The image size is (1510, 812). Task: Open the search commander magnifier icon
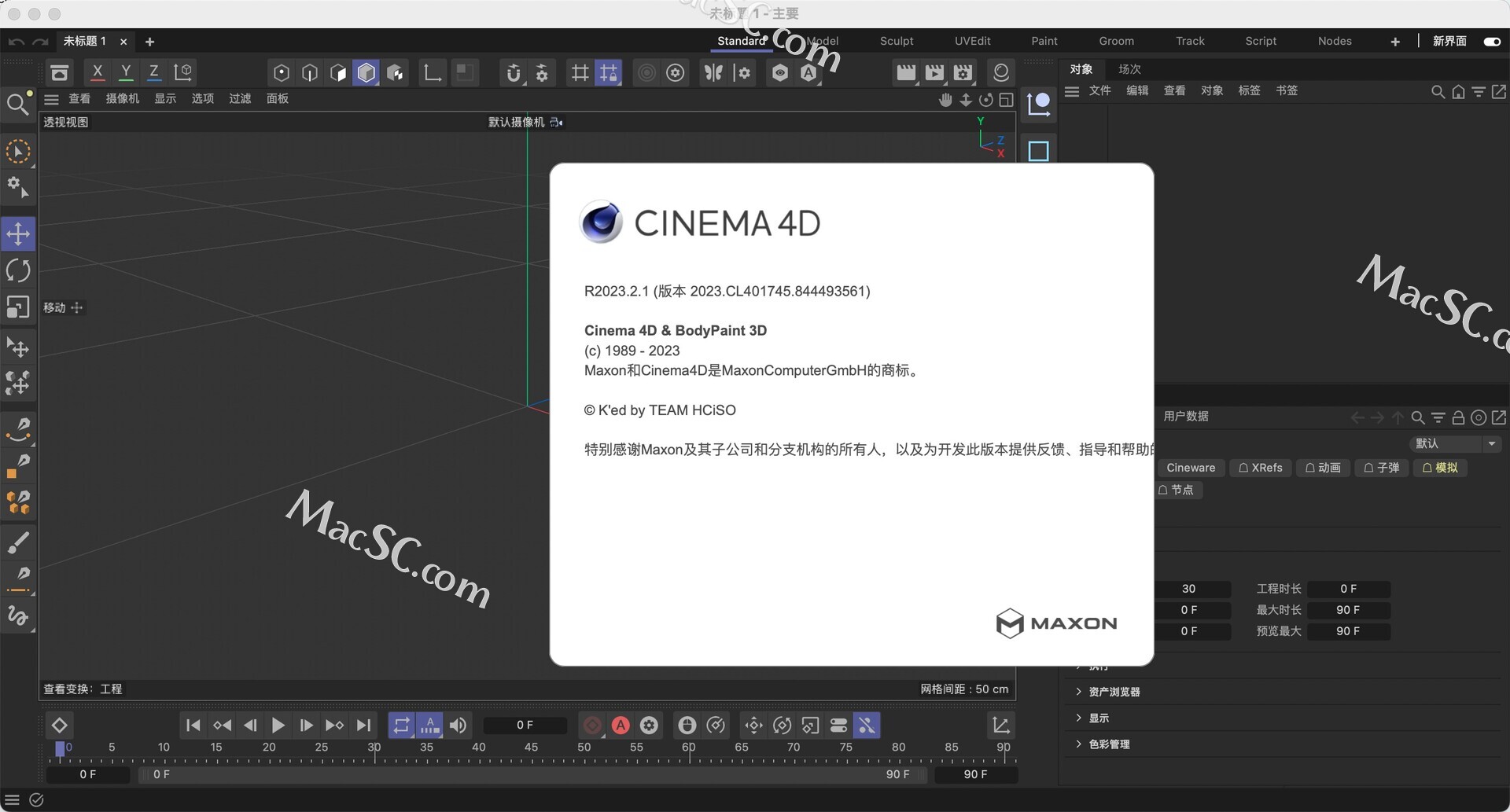tap(17, 103)
